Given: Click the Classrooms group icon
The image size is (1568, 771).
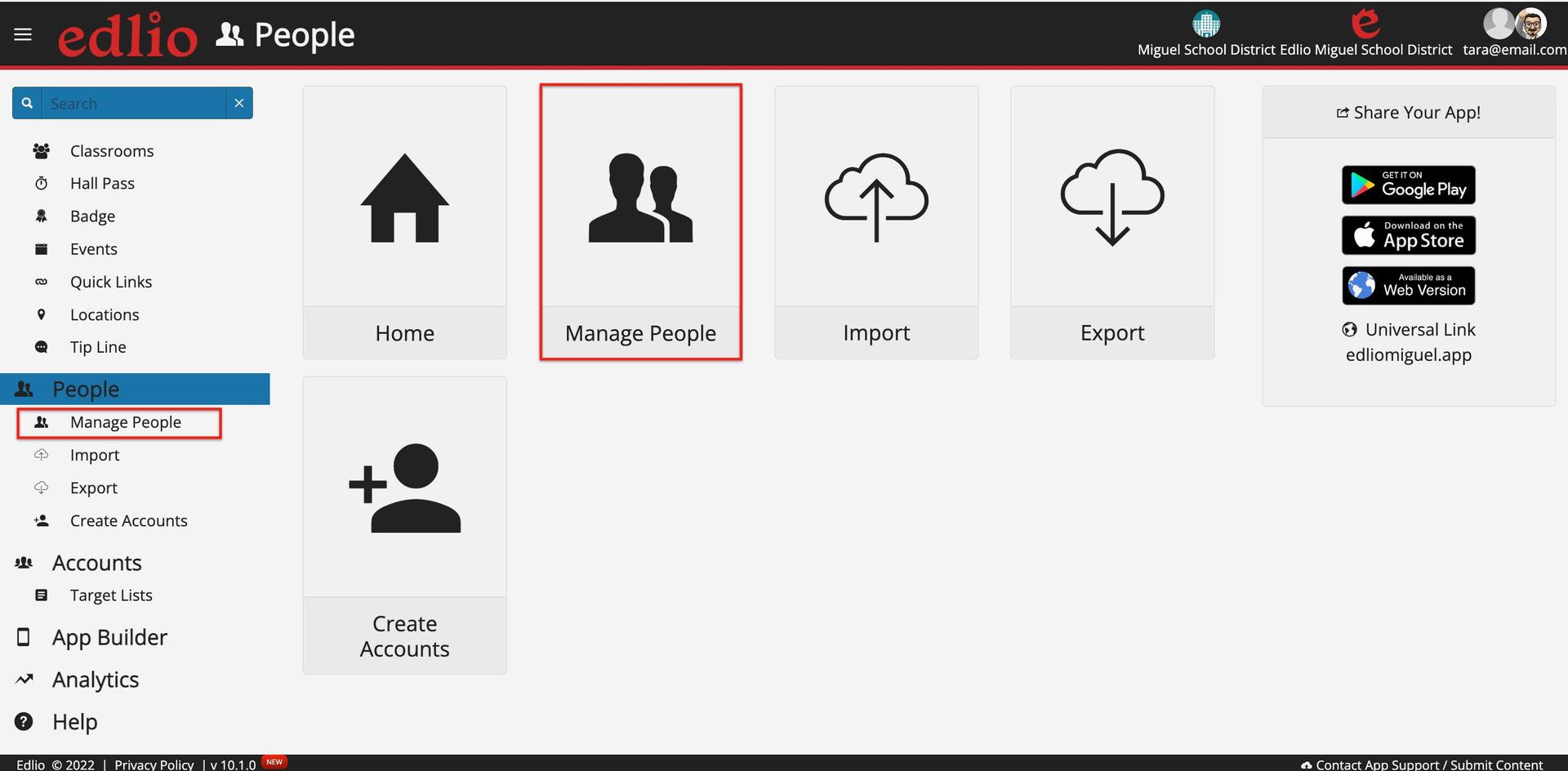Looking at the screenshot, I should point(41,150).
